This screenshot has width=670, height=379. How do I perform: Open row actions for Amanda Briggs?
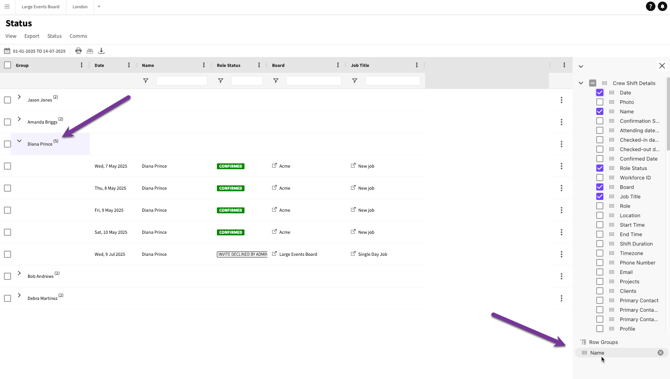[561, 122]
